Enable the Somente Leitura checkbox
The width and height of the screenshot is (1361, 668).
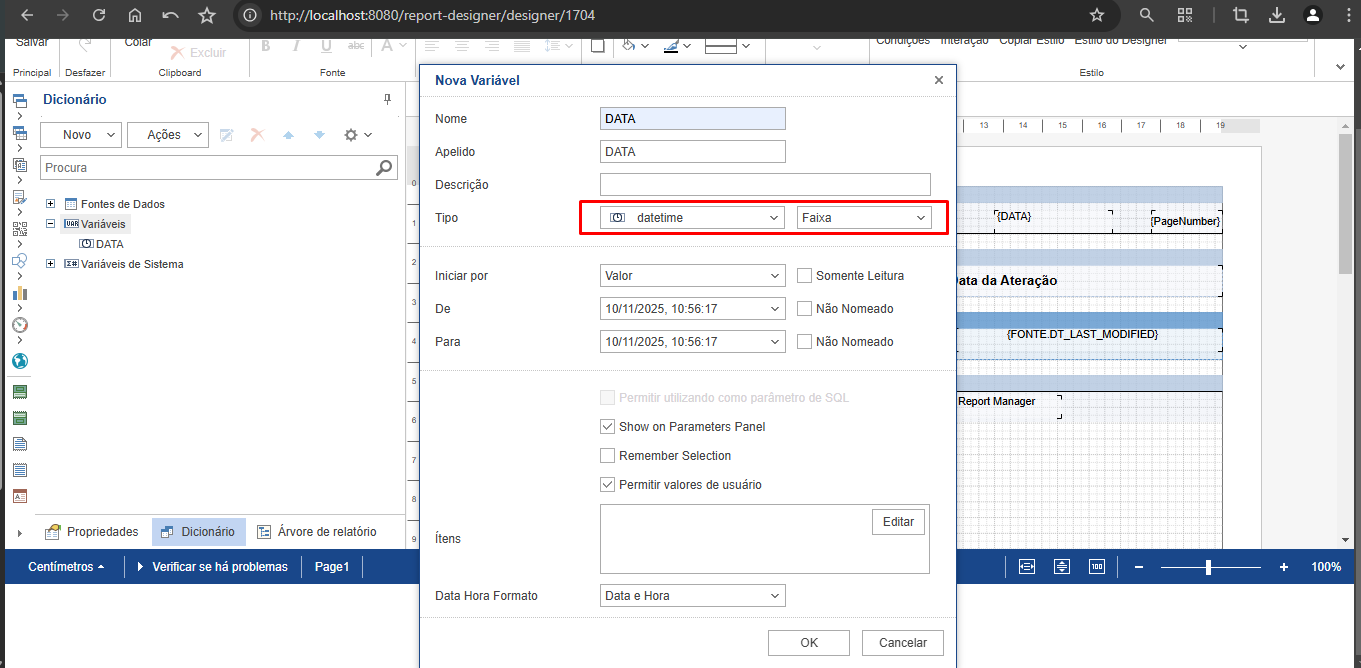(804, 276)
